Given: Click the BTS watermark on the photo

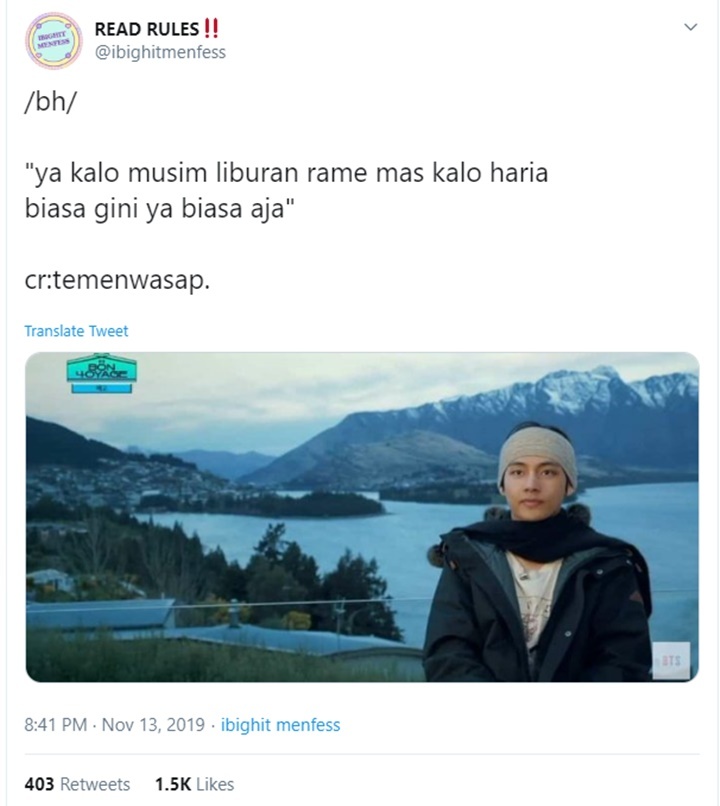Looking at the screenshot, I should tap(672, 660).
